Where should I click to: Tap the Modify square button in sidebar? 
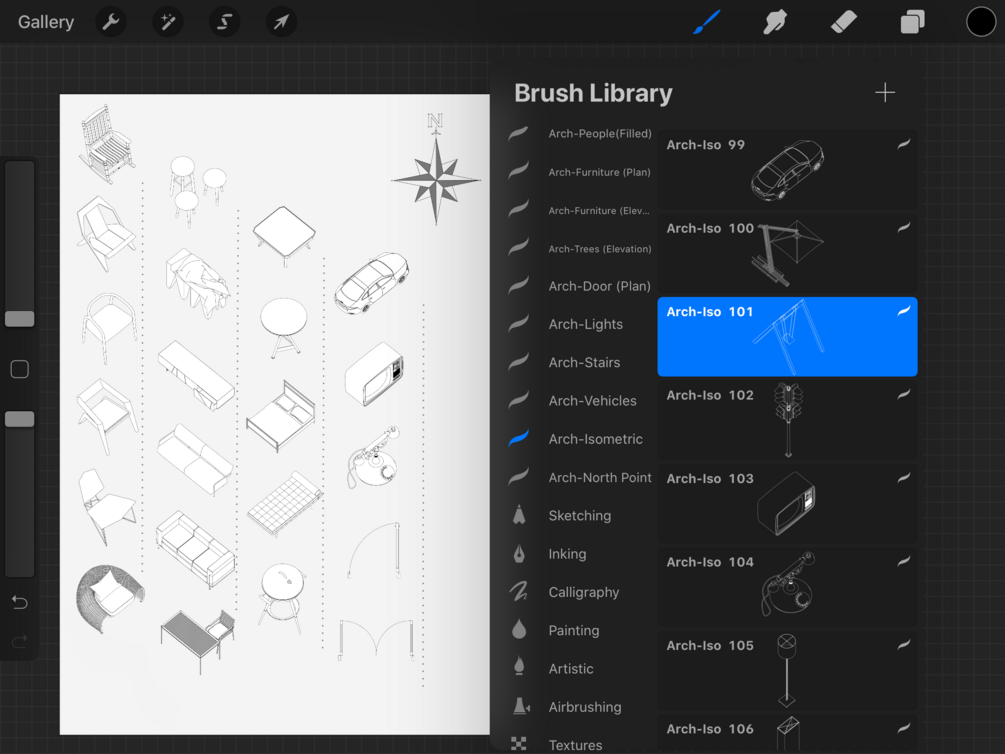(20, 369)
